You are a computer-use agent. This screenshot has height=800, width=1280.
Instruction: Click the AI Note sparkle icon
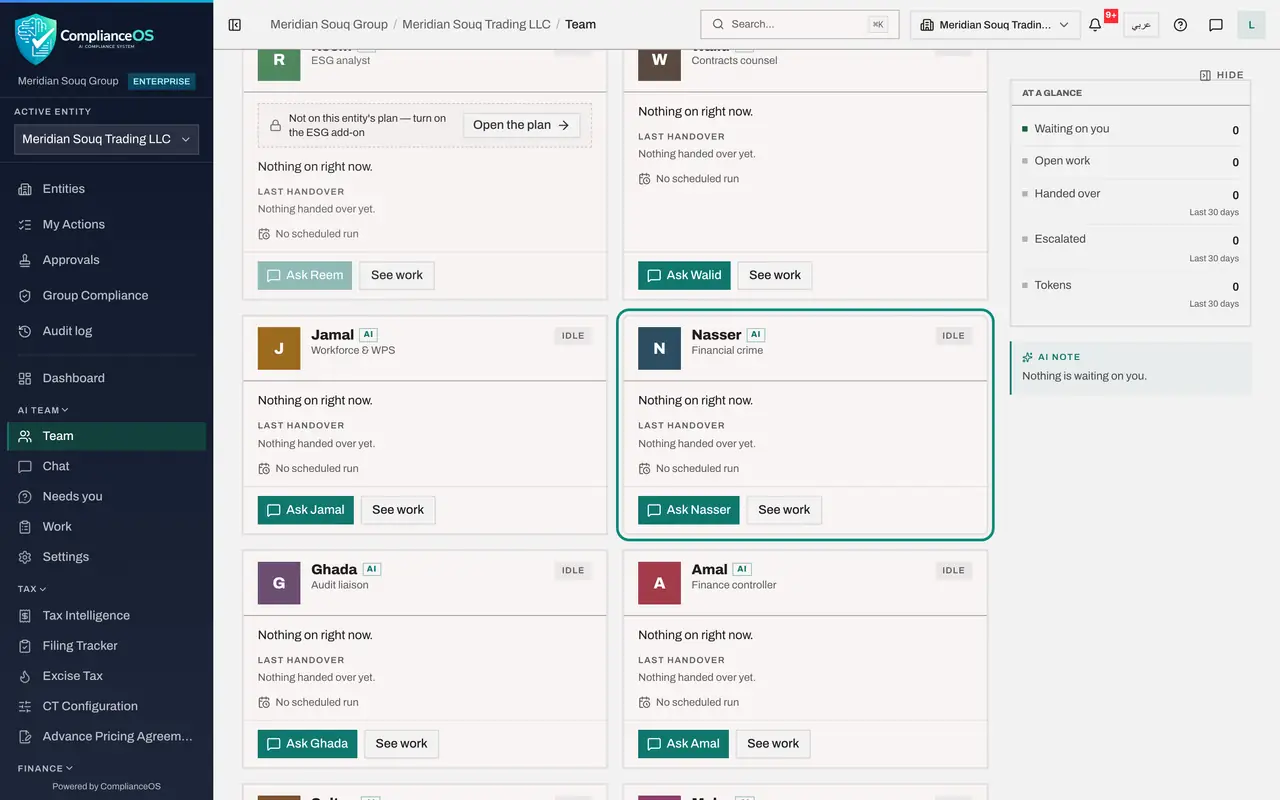1028,357
